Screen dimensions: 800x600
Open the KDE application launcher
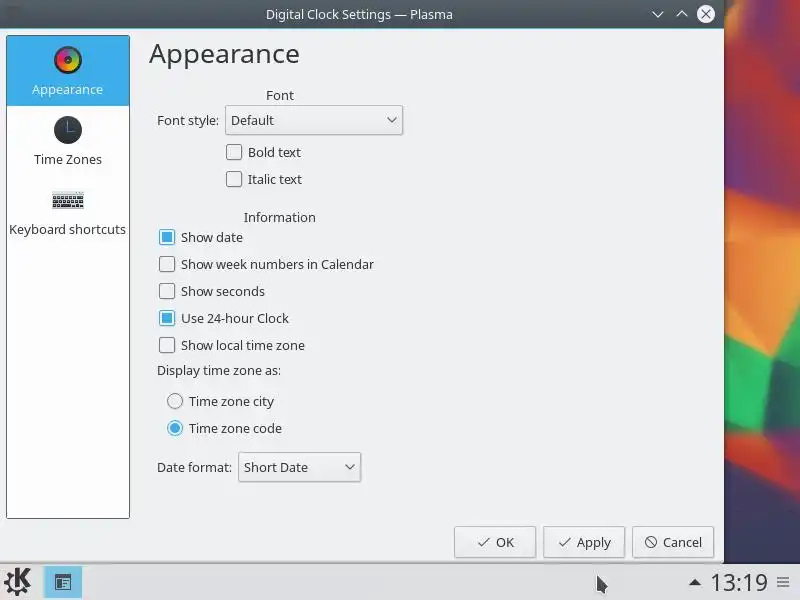[18, 582]
